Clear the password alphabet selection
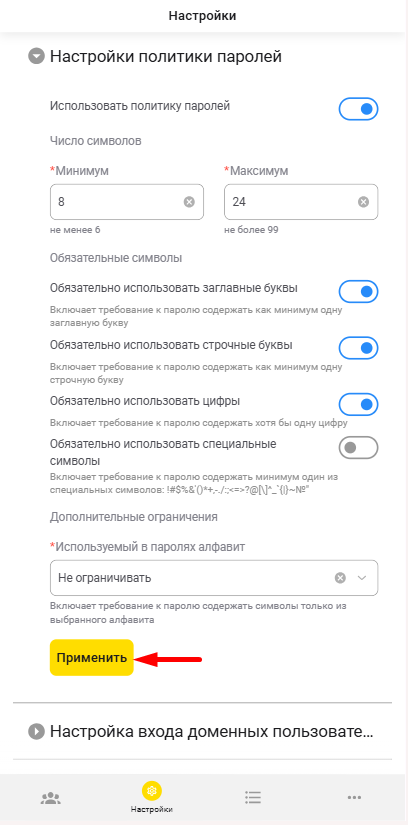The image size is (408, 825). pos(341,578)
